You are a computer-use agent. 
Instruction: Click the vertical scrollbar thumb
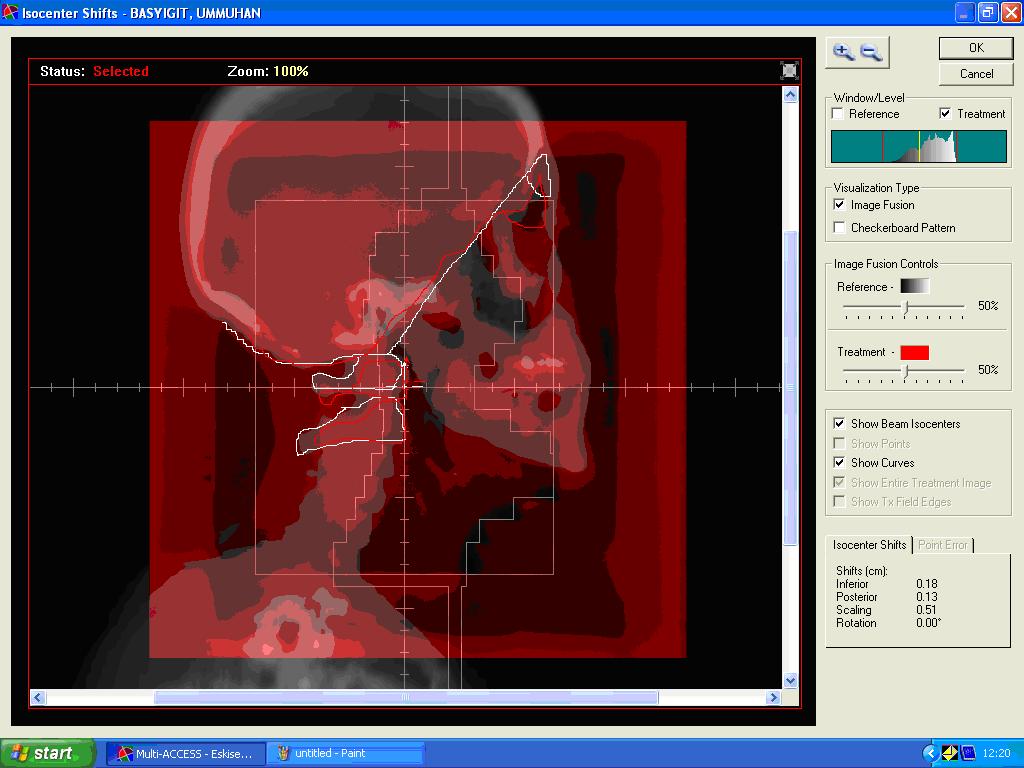[x=790, y=388]
